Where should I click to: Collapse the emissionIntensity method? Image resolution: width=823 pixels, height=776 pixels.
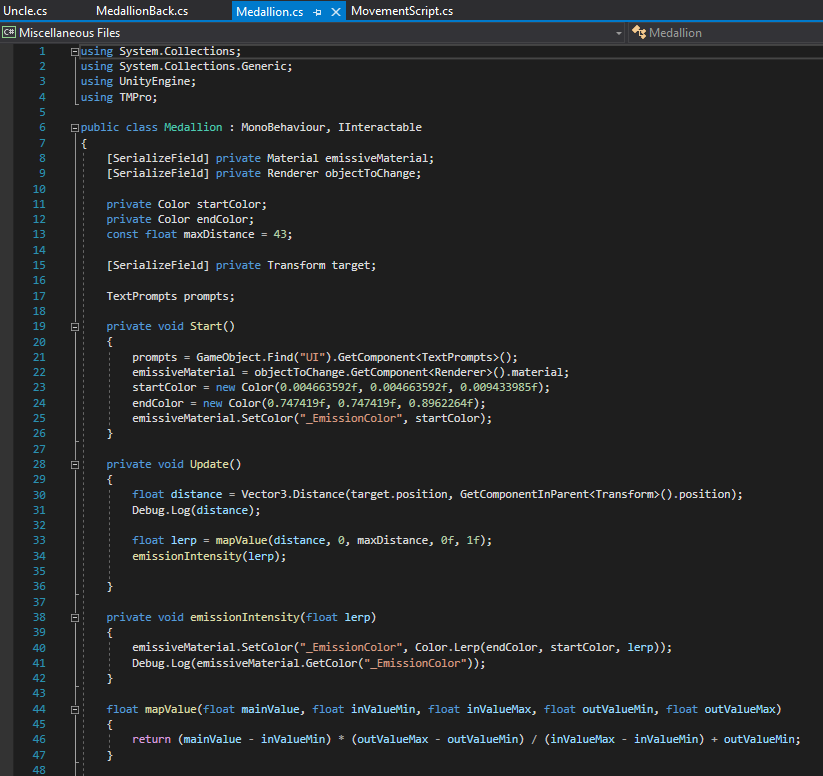point(74,617)
